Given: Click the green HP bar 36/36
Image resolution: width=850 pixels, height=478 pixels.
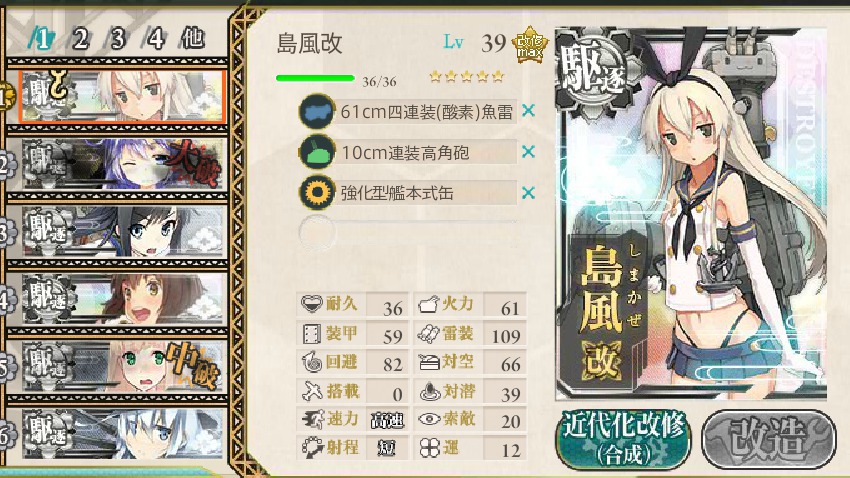Looking at the screenshot, I should click(x=315, y=79).
